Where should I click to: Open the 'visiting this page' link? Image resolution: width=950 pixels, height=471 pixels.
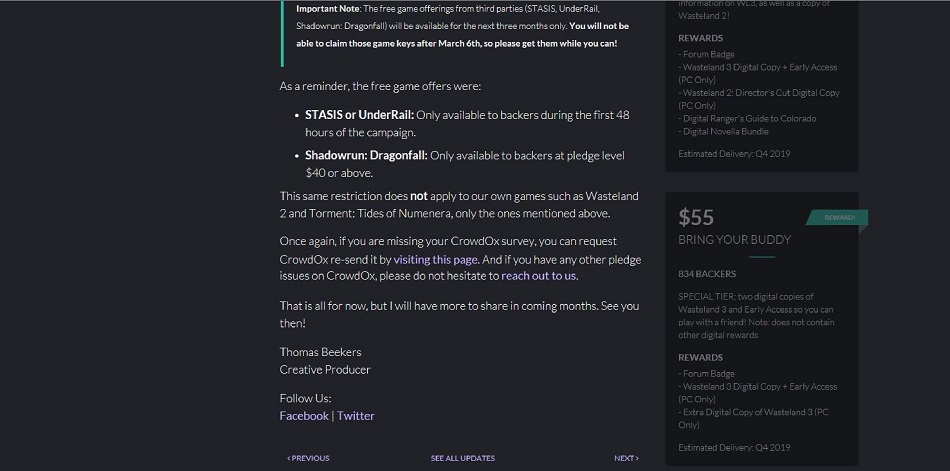click(x=435, y=259)
